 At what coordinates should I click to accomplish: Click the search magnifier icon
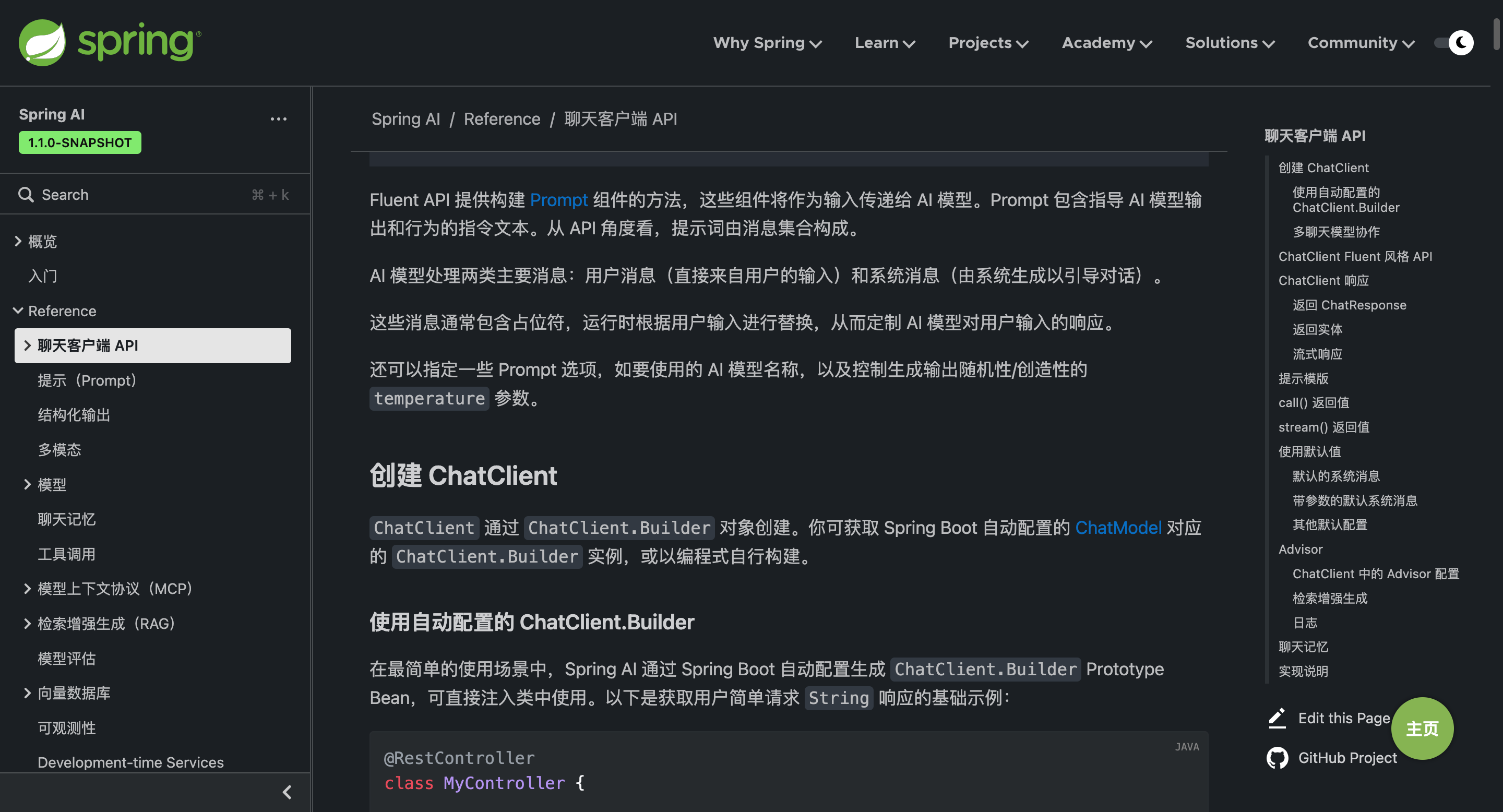click(26, 194)
